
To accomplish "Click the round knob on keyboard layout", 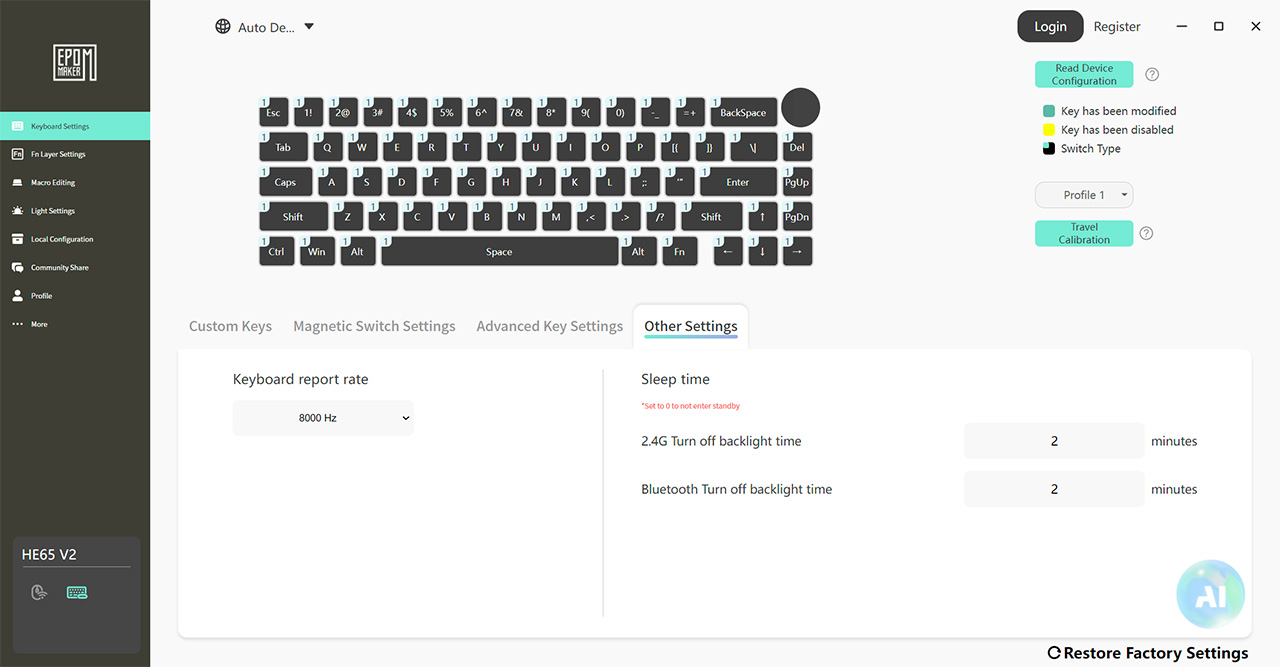I will (800, 108).
